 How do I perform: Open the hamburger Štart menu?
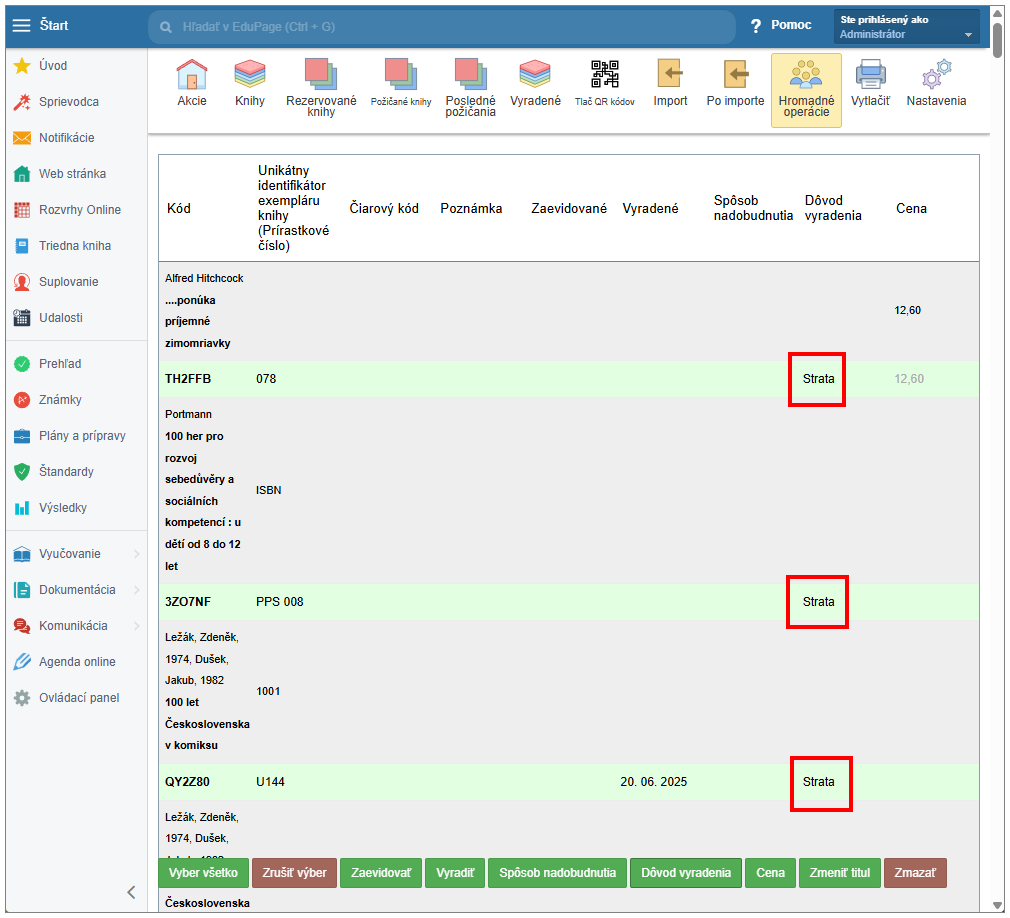click(21, 26)
